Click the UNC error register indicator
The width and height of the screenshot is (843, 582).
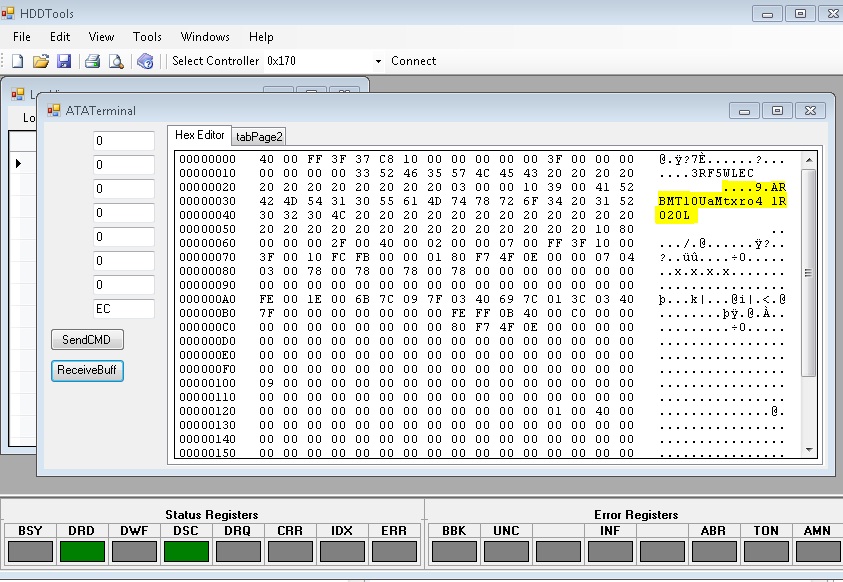(x=506, y=552)
